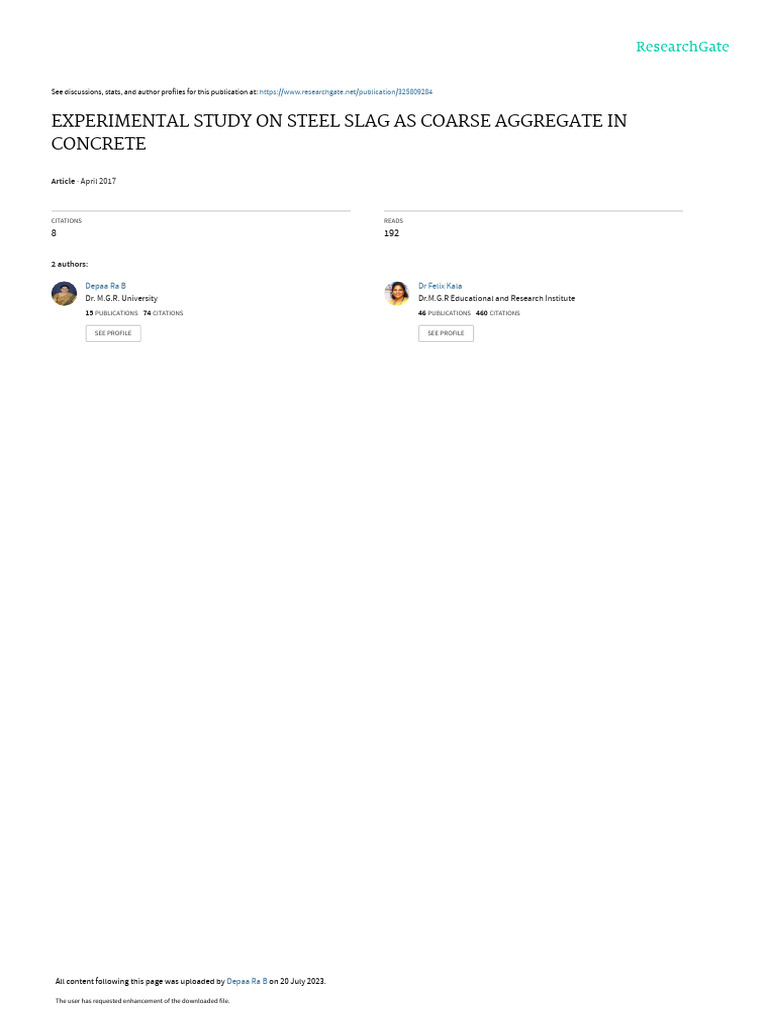Click the reads count of 192
Image resolution: width=768 pixels, height=1024 pixels.
click(x=391, y=233)
